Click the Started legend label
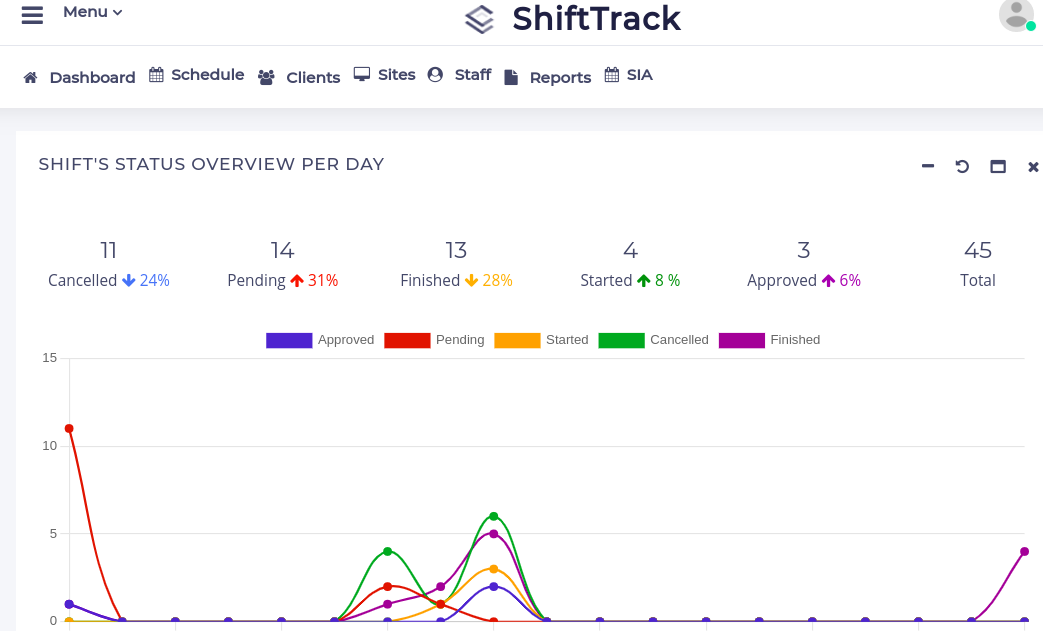This screenshot has height=631, width=1043. pyautogui.click(x=567, y=340)
